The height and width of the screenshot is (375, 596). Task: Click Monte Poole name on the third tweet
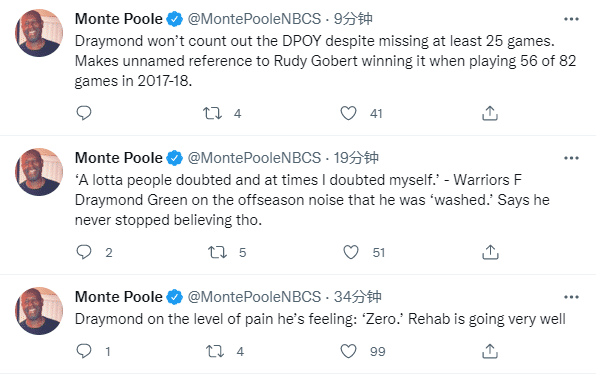(x=119, y=297)
